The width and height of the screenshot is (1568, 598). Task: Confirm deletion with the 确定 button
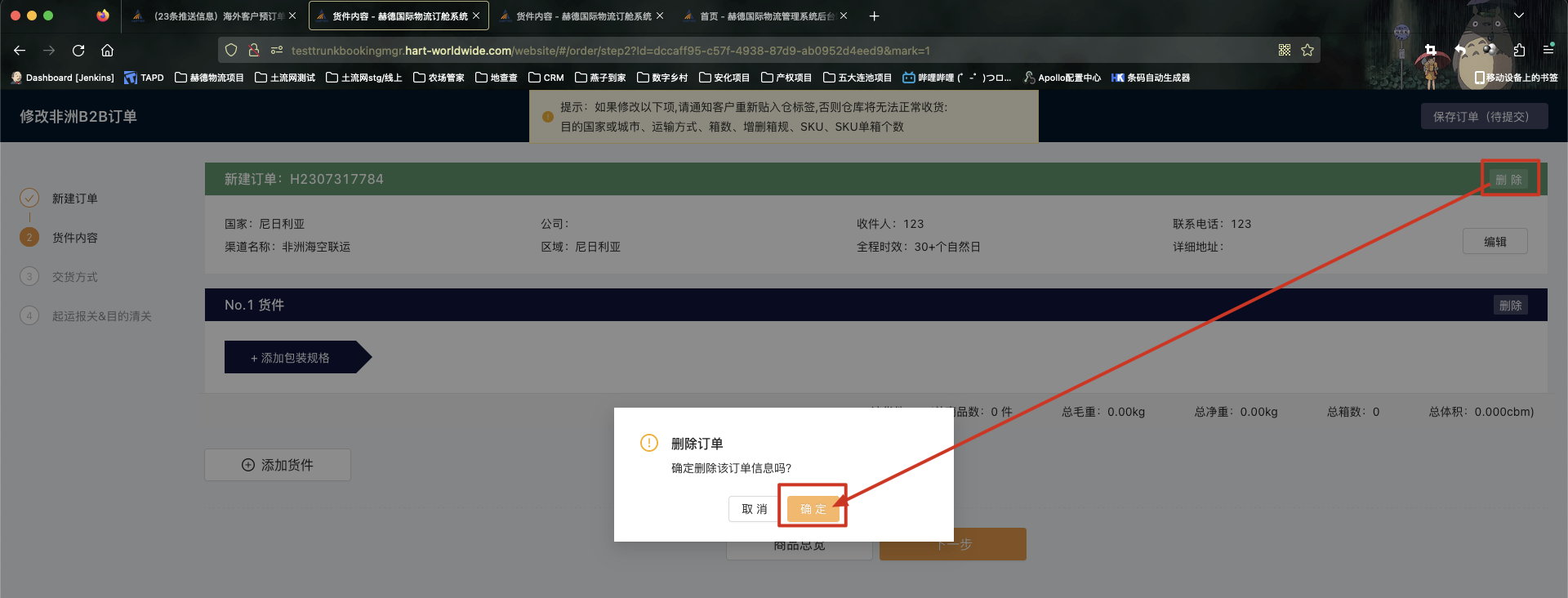tap(813, 509)
